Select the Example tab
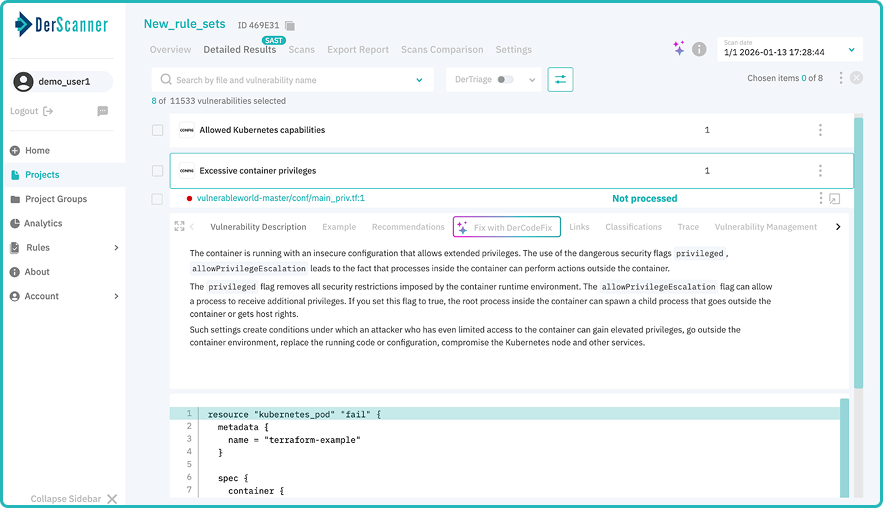 coord(339,226)
